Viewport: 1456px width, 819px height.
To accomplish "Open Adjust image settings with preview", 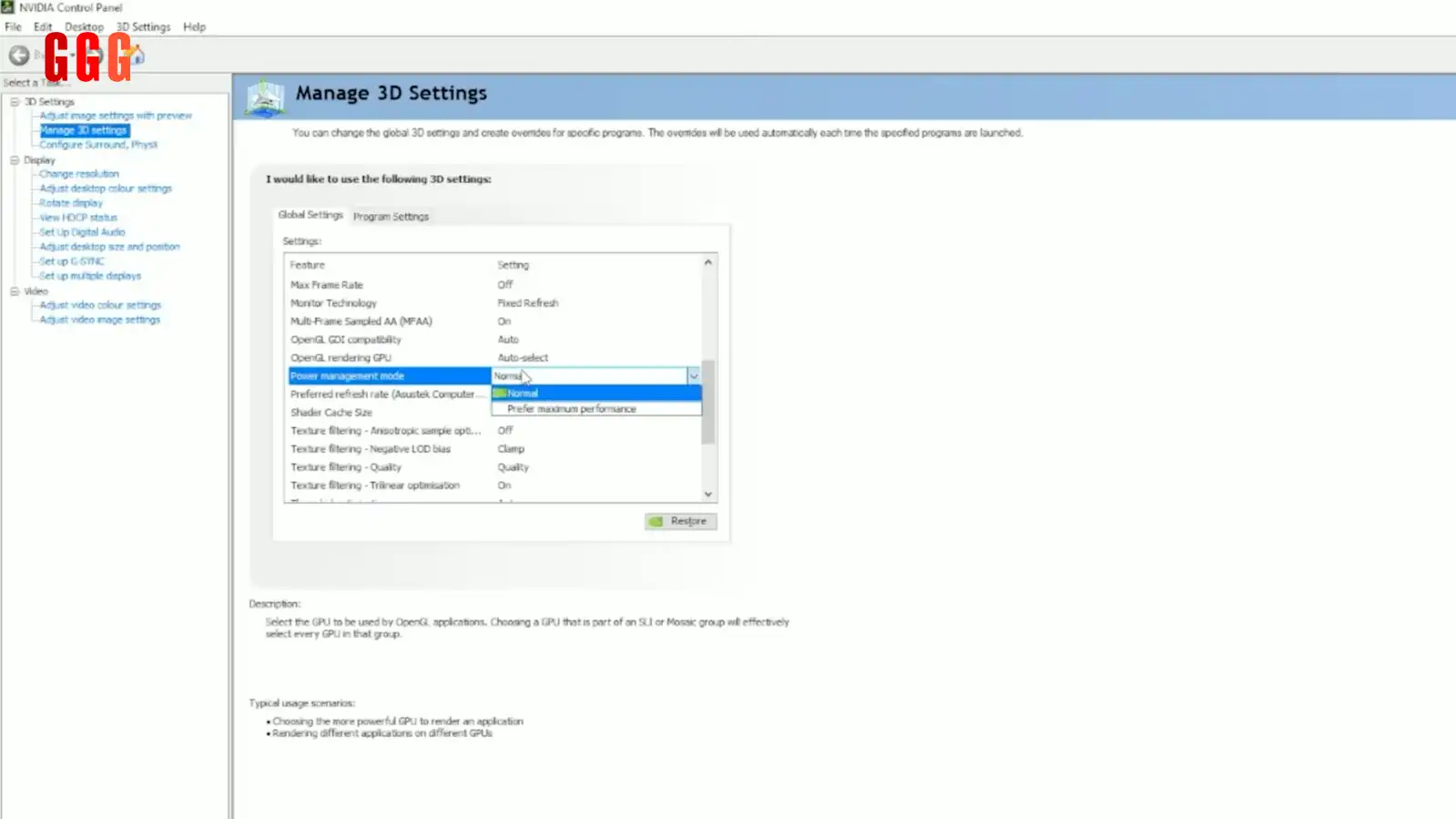I will [x=116, y=116].
